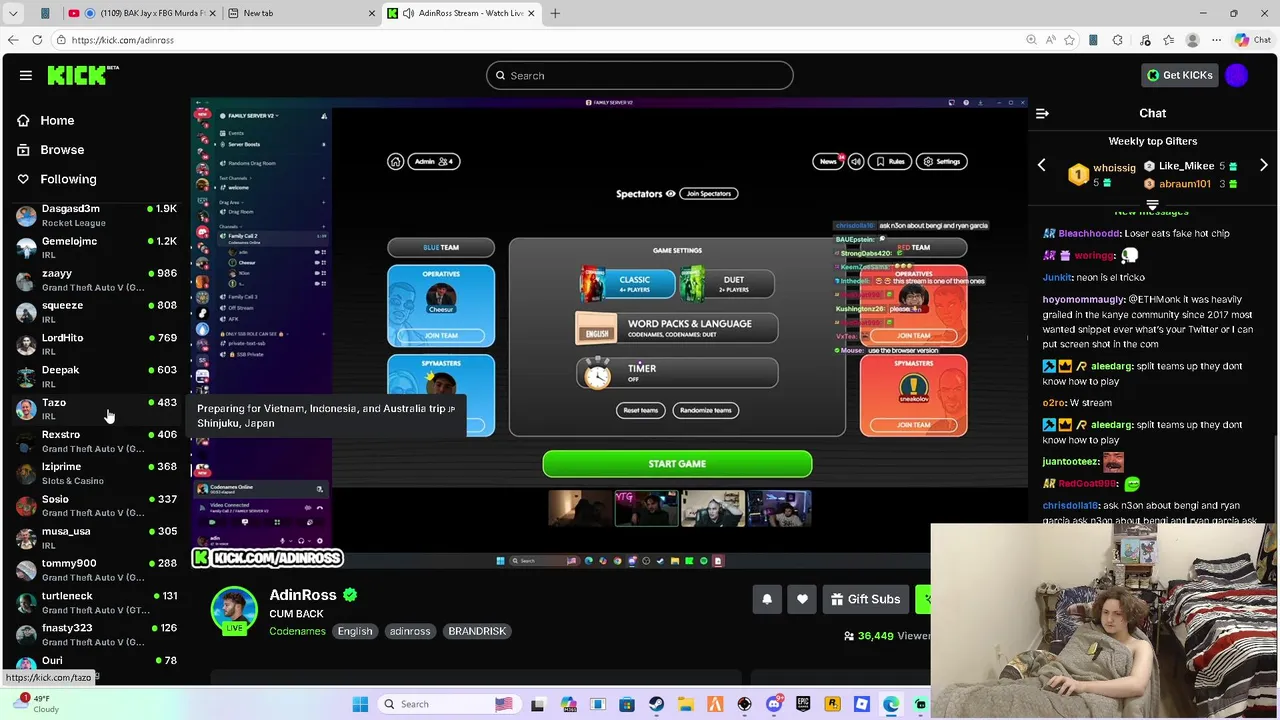Switch to the New tab tab
This screenshot has width=1280, height=720.
click(x=299, y=13)
